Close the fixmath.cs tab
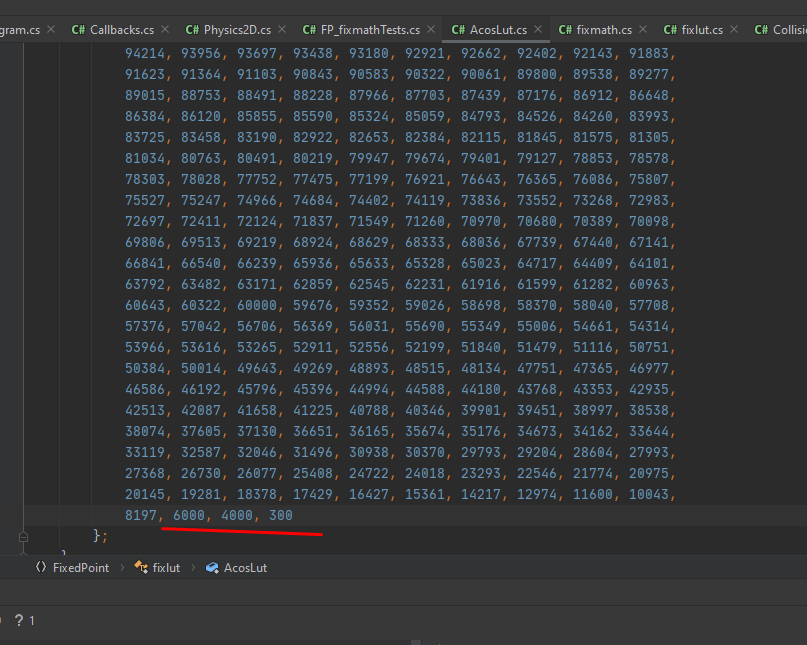This screenshot has width=807, height=645. 643,29
